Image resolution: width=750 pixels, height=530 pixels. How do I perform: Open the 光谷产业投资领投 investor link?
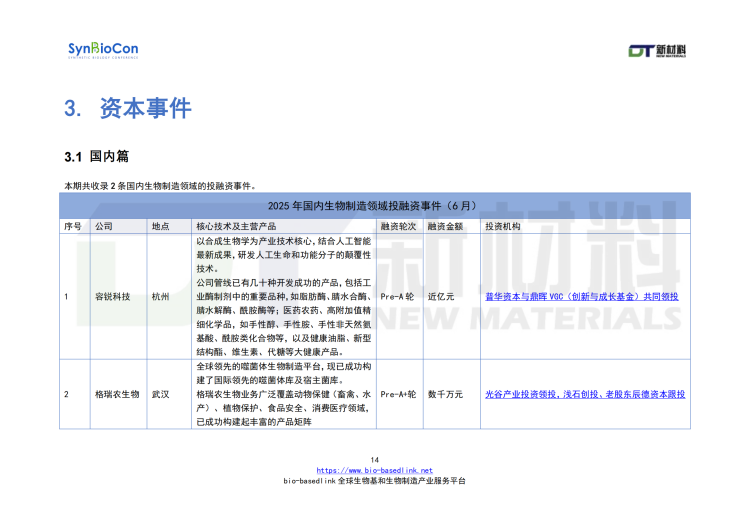585,395
